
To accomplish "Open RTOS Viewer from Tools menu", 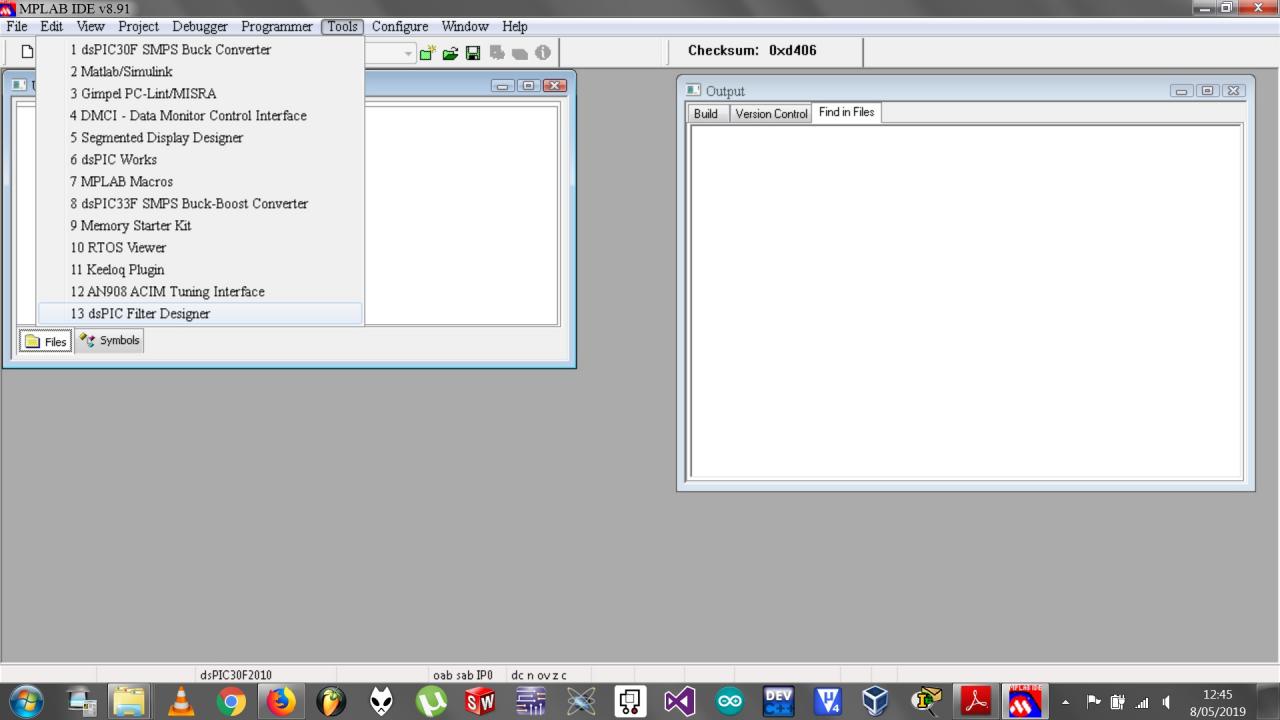I will point(200,248).
